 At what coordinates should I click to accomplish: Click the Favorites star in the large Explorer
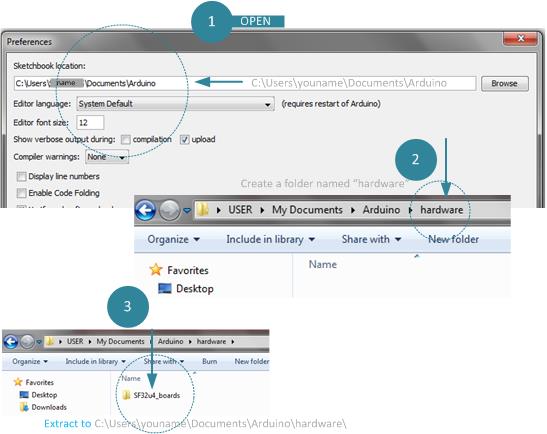click(156, 270)
